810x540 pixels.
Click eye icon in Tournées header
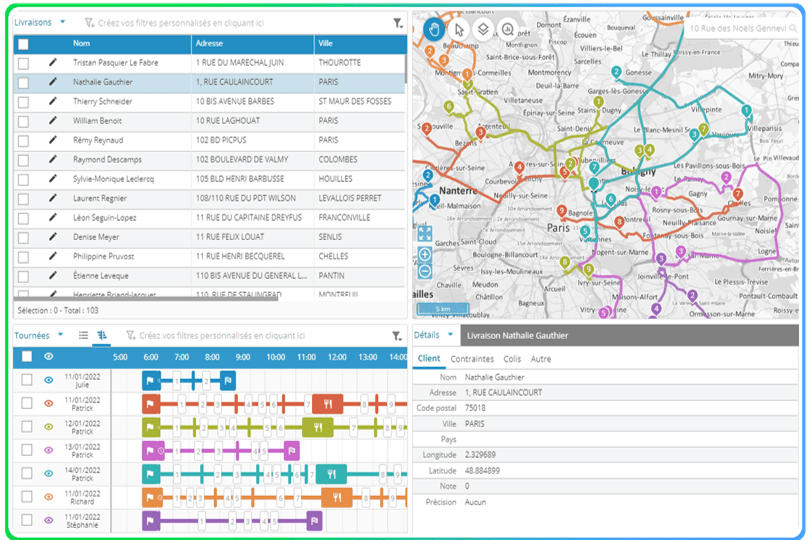pyautogui.click(x=49, y=357)
